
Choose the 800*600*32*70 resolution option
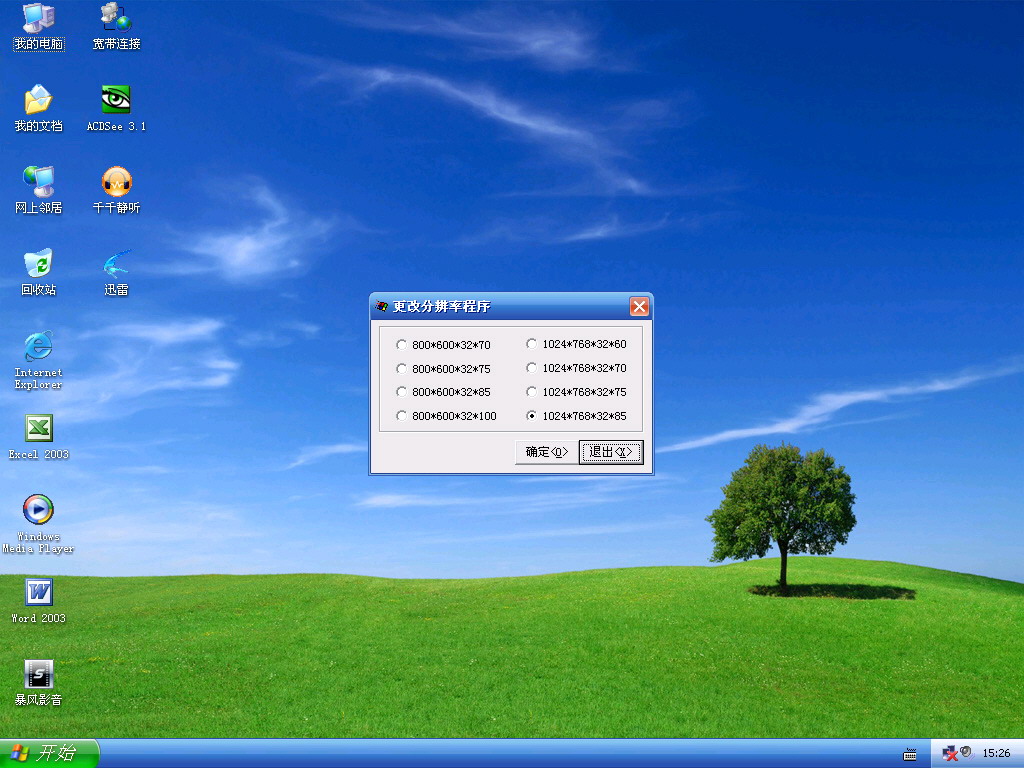443,345
